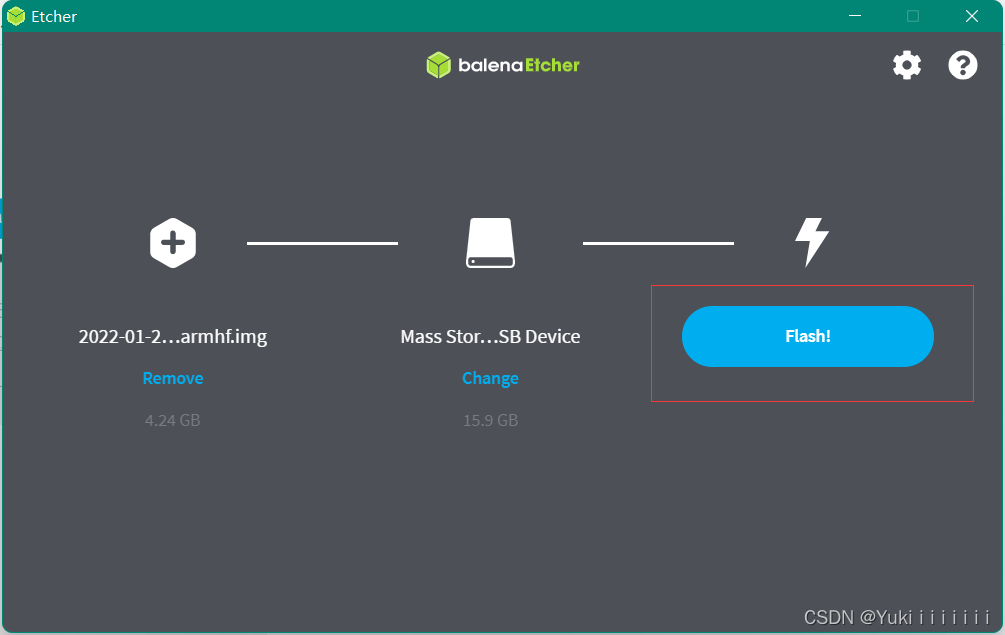Remove the selected image file
Screen dimensions: 1005x635
tap(173, 378)
